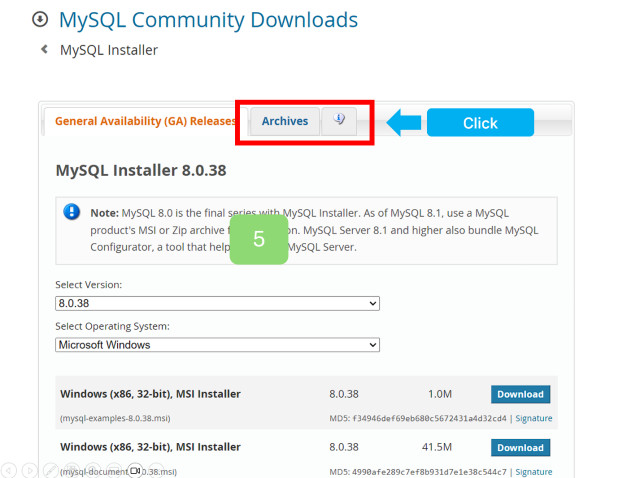
Task: Click the blue exclamation note icon
Action: (x=71, y=212)
